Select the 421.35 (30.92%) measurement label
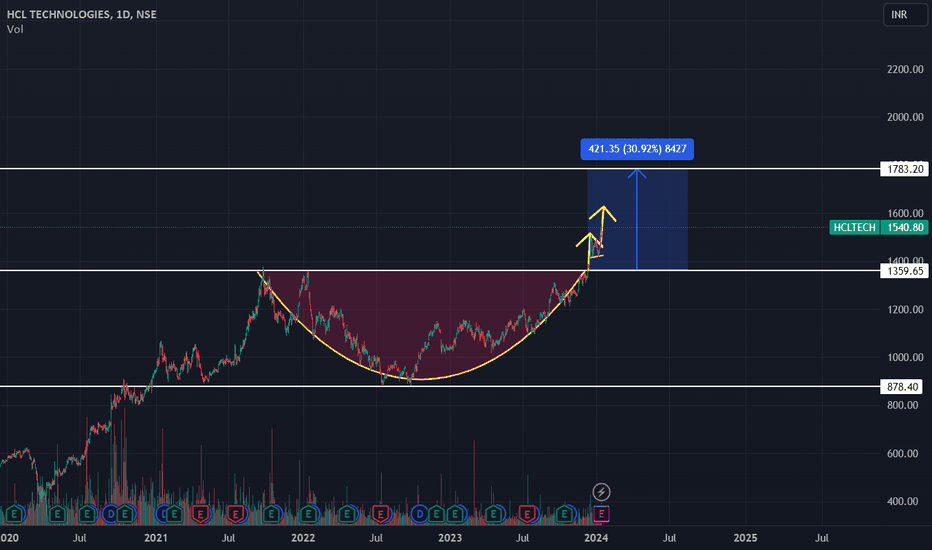Image resolution: width=932 pixels, height=550 pixels. [637, 149]
